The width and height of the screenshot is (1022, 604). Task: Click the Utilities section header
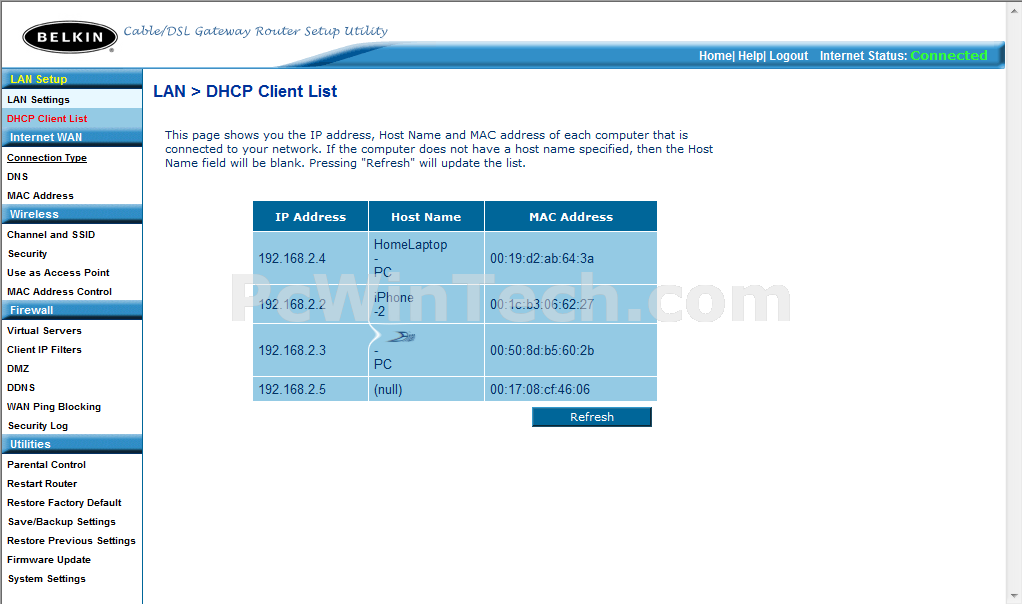[72, 444]
